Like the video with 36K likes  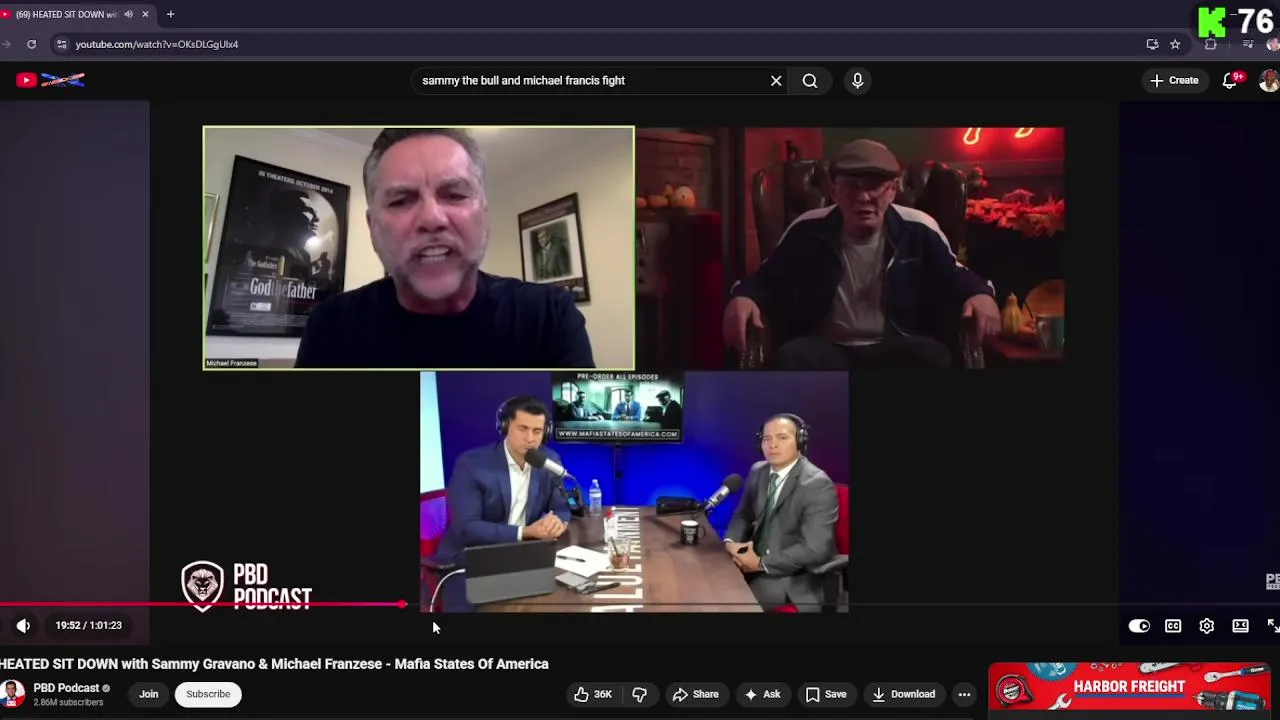pyautogui.click(x=593, y=694)
